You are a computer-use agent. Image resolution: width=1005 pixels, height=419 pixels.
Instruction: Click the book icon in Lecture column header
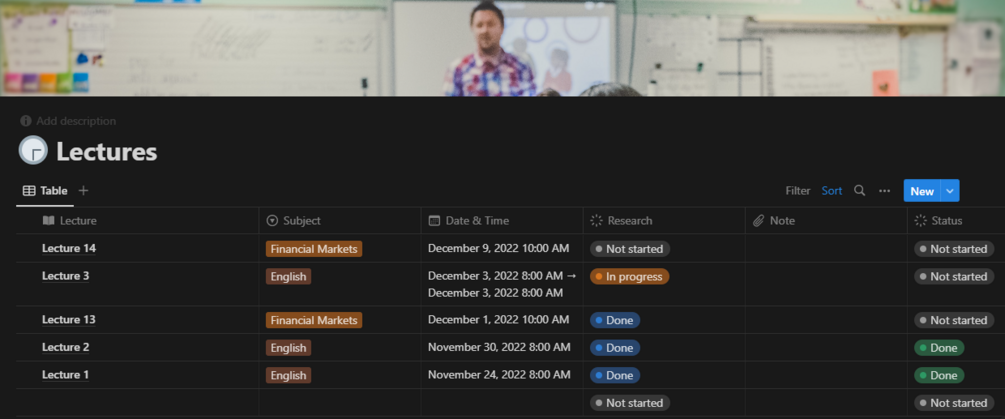[49, 221]
